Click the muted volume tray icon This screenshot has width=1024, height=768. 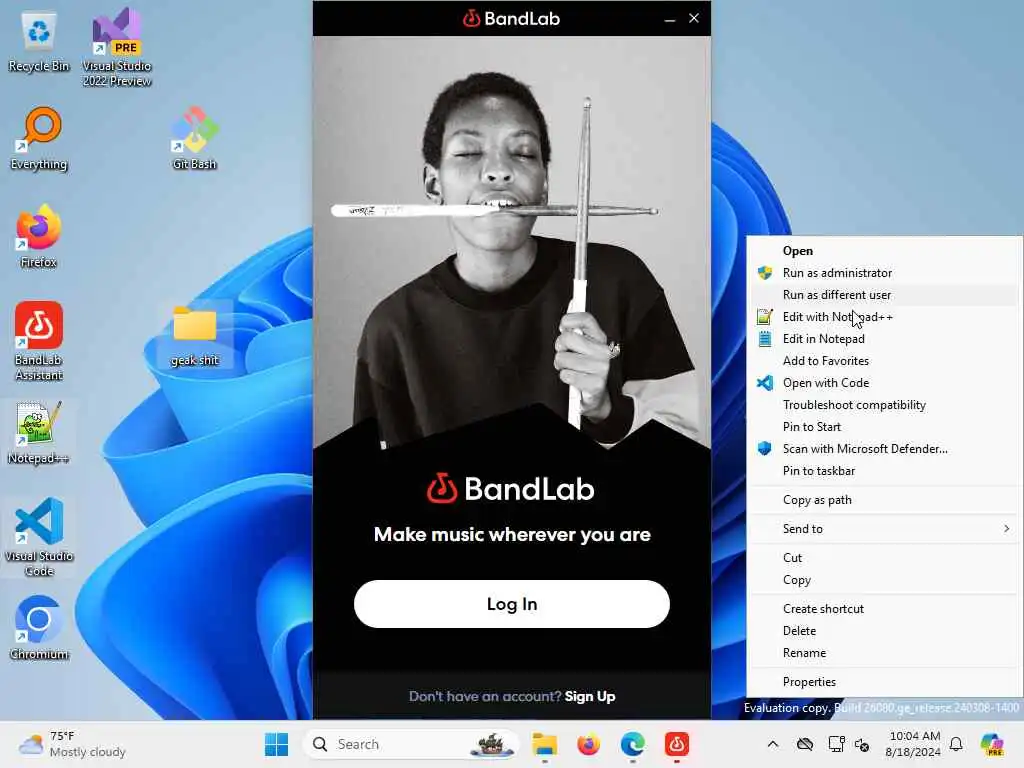click(862, 744)
